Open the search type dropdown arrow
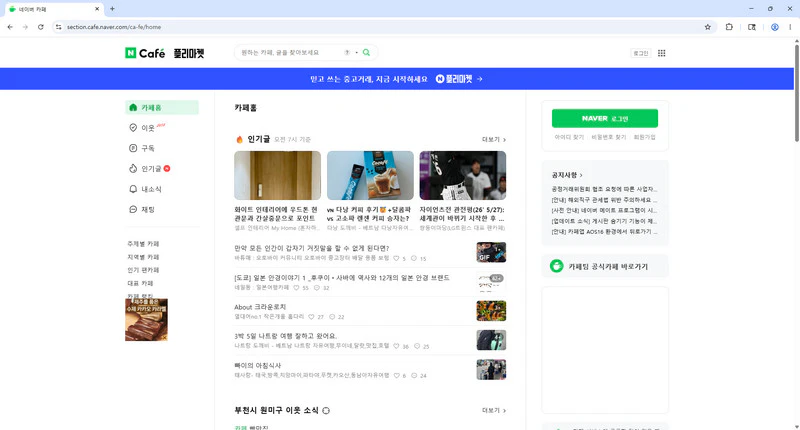Screen dimensions: 800x430 tap(357, 53)
